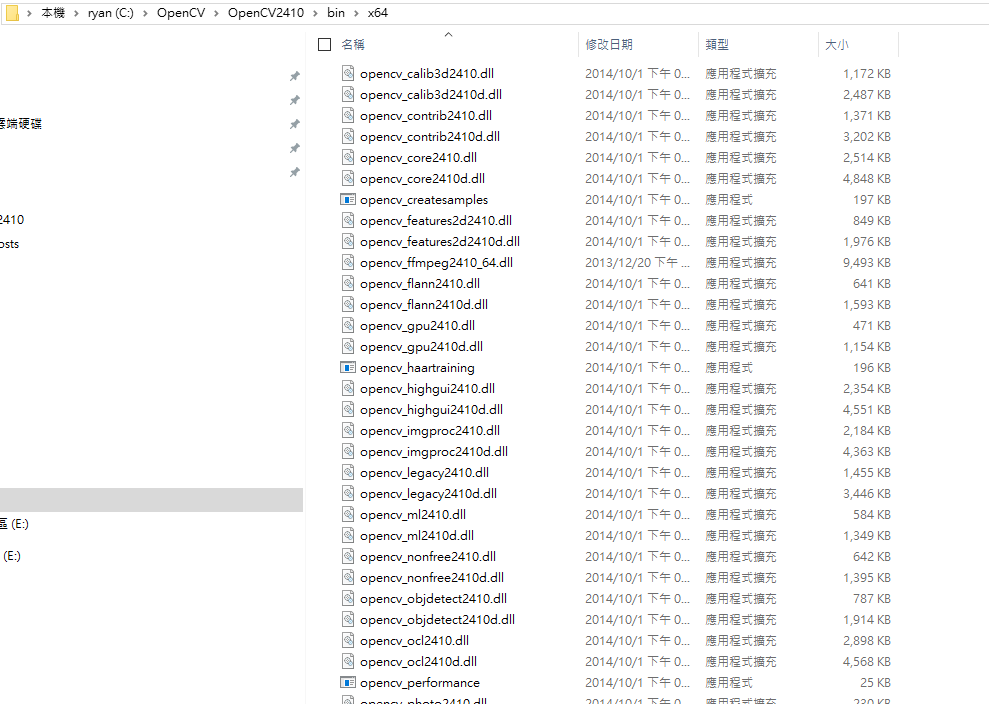This screenshot has width=989, height=704.
Task: Select the 雲端硬碟 navigation item
Action: [21, 124]
